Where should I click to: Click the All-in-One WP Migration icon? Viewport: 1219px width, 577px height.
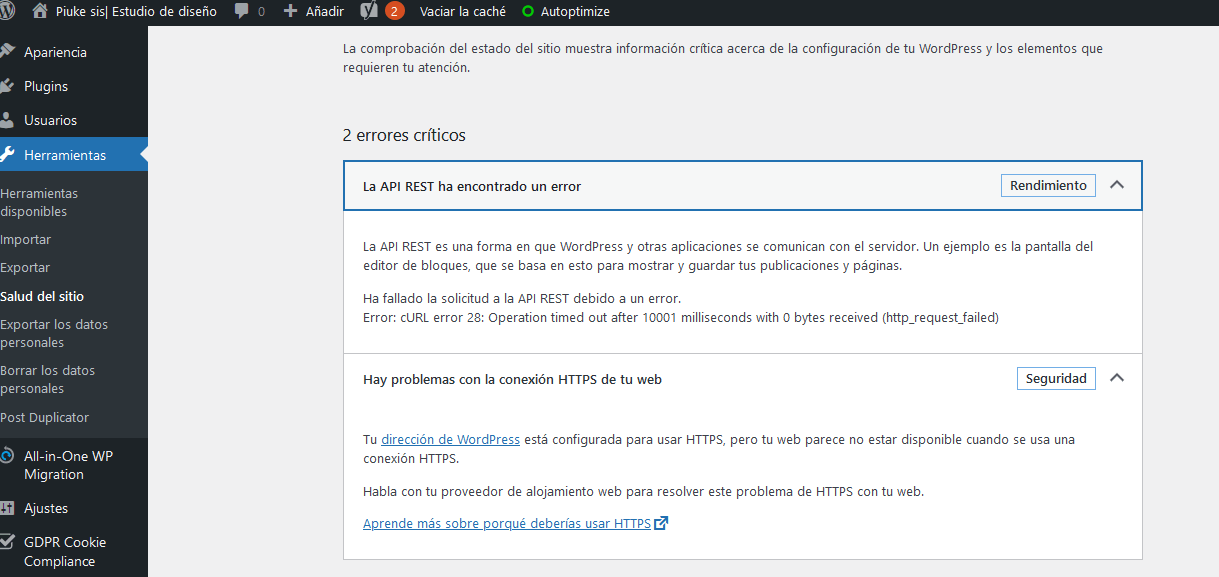pyautogui.click(x=7, y=456)
